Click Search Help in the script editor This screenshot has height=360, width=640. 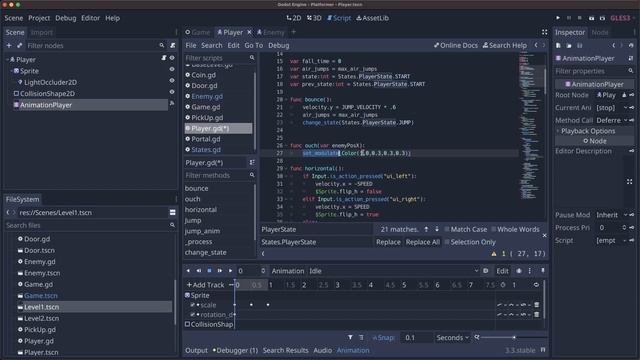click(504, 45)
